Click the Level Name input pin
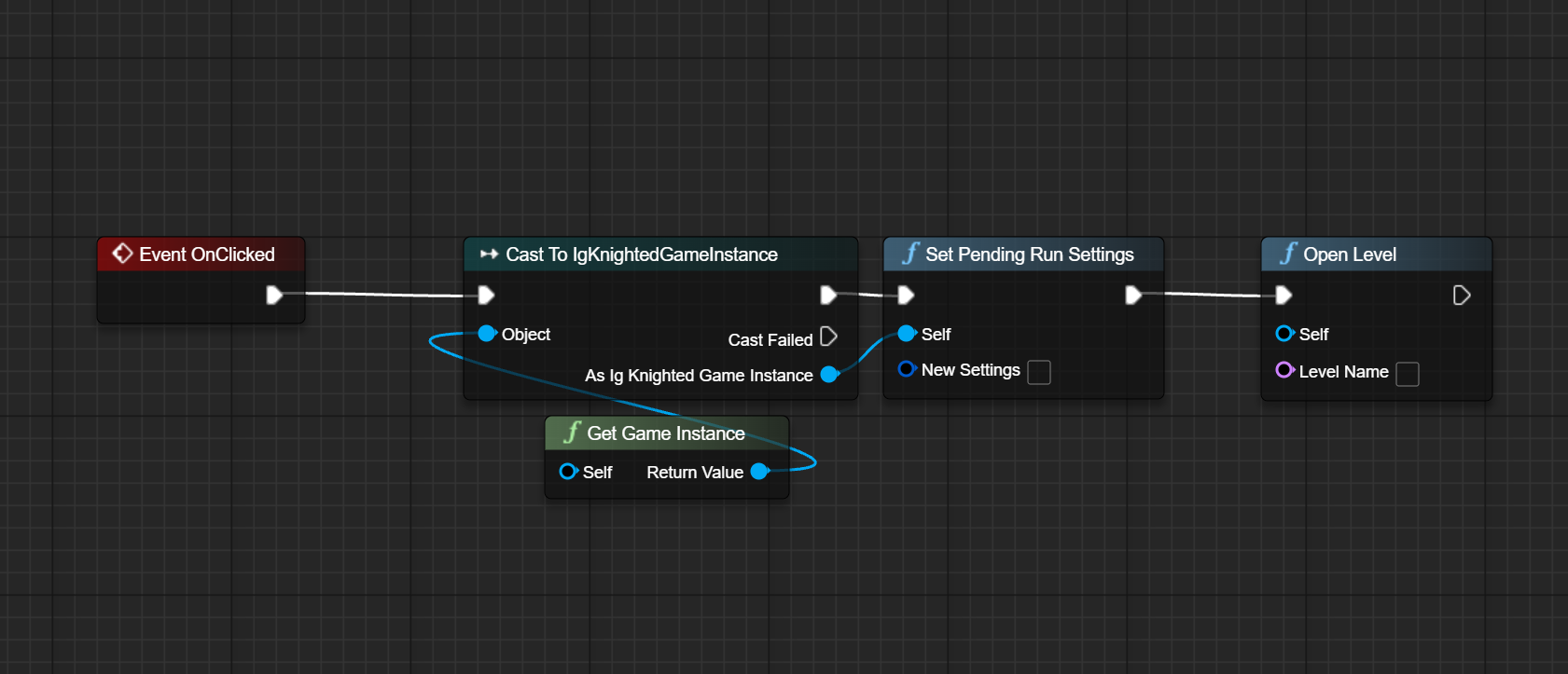Viewport: 1568px width, 674px height. point(1284,370)
